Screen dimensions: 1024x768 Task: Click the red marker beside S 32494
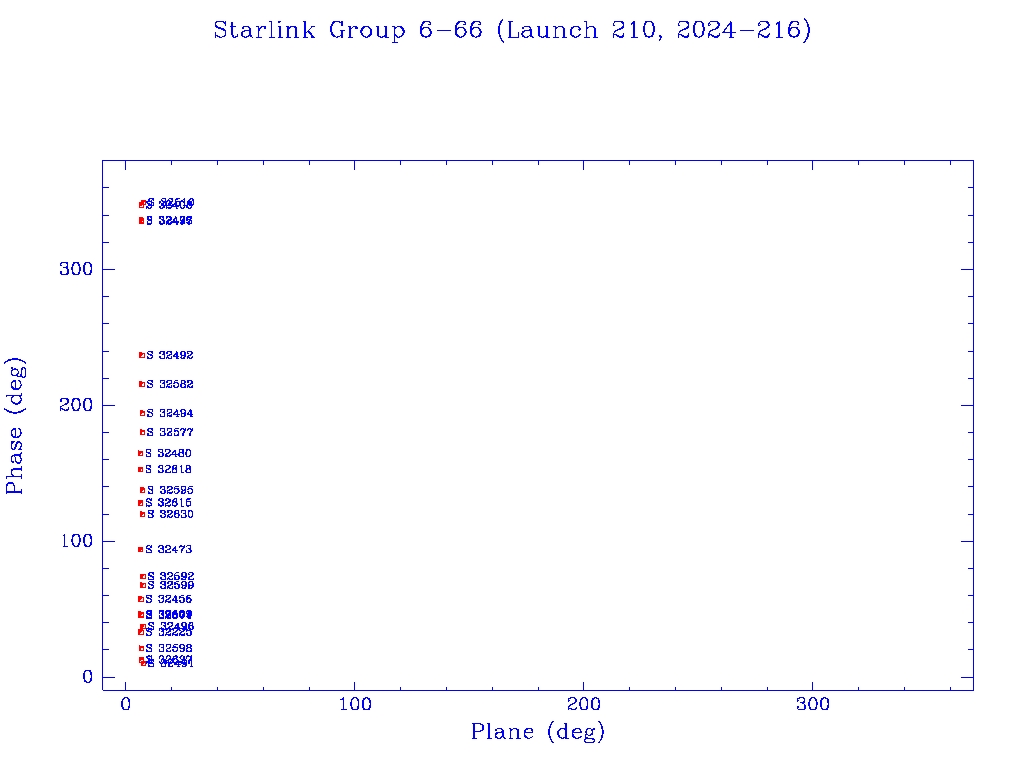pos(142,413)
